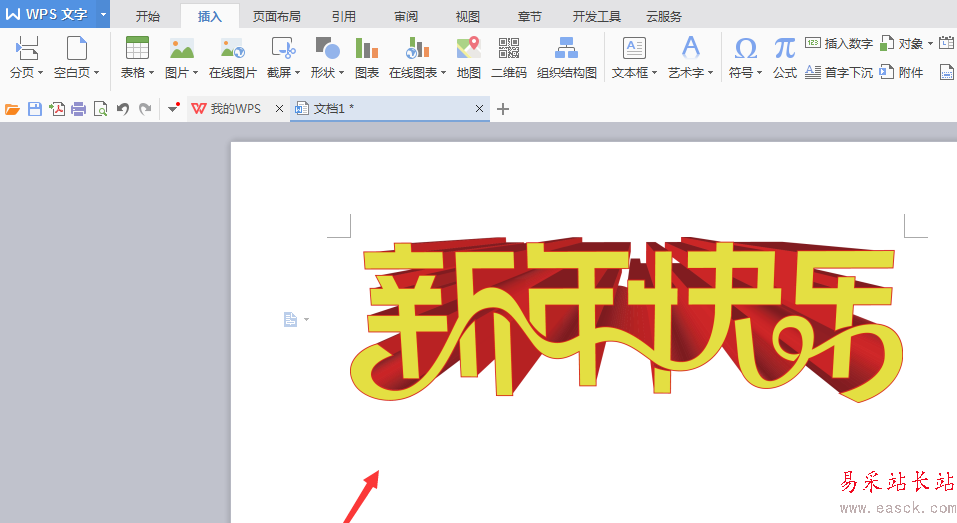Insert an 附件 attachment

pos(901,73)
